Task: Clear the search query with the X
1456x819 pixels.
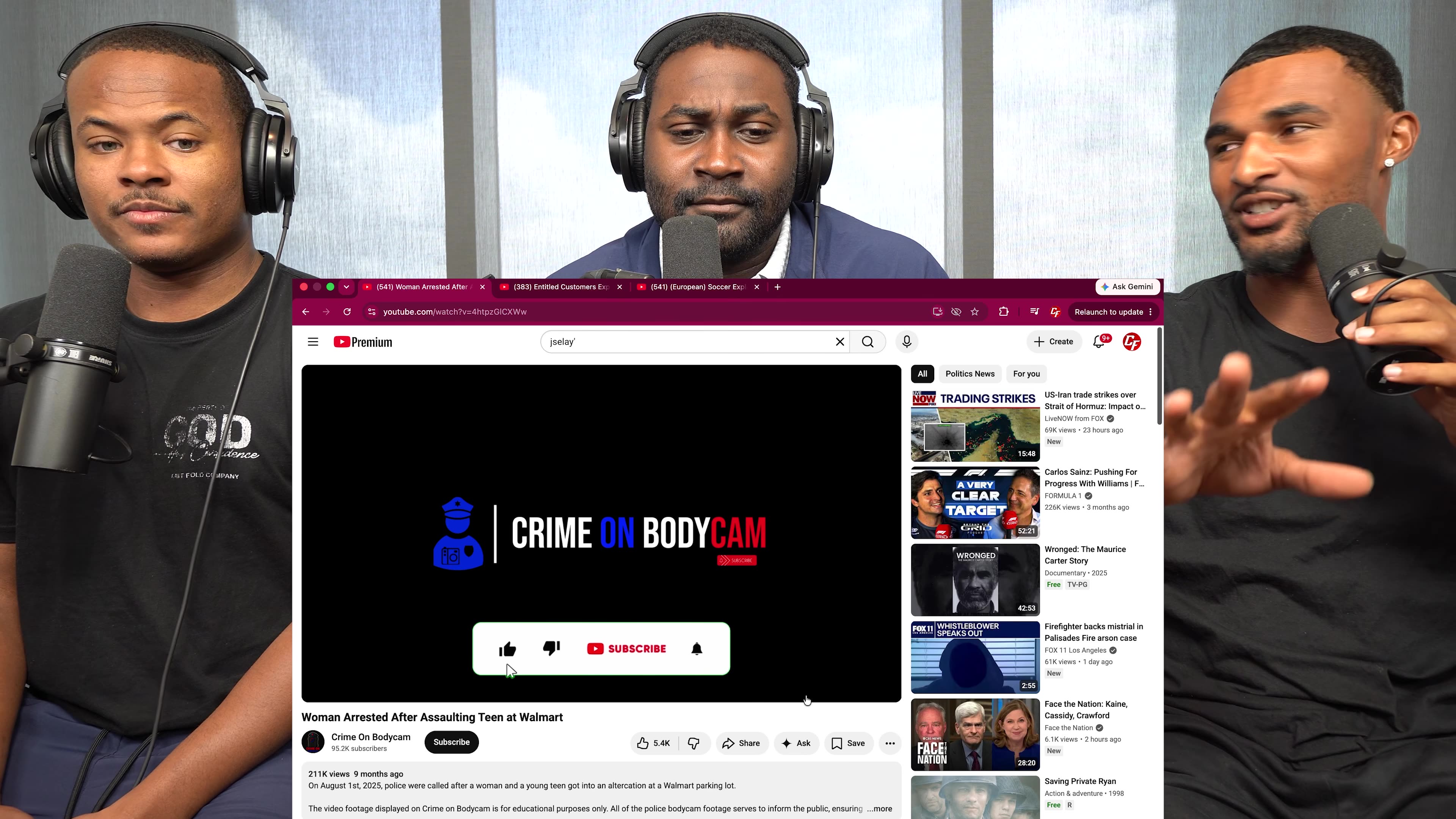Action: click(840, 342)
